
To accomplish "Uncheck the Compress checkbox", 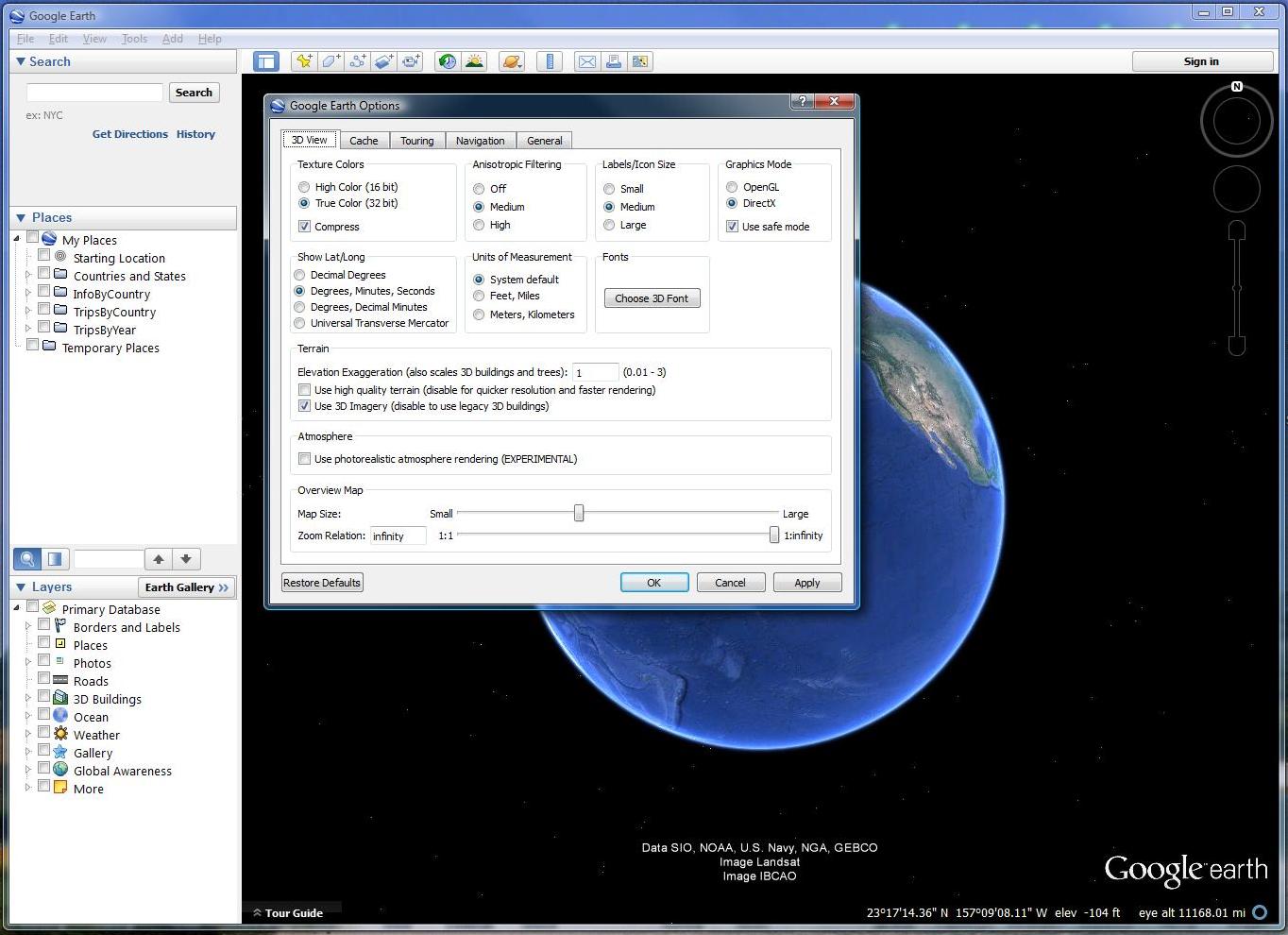I will [304, 227].
